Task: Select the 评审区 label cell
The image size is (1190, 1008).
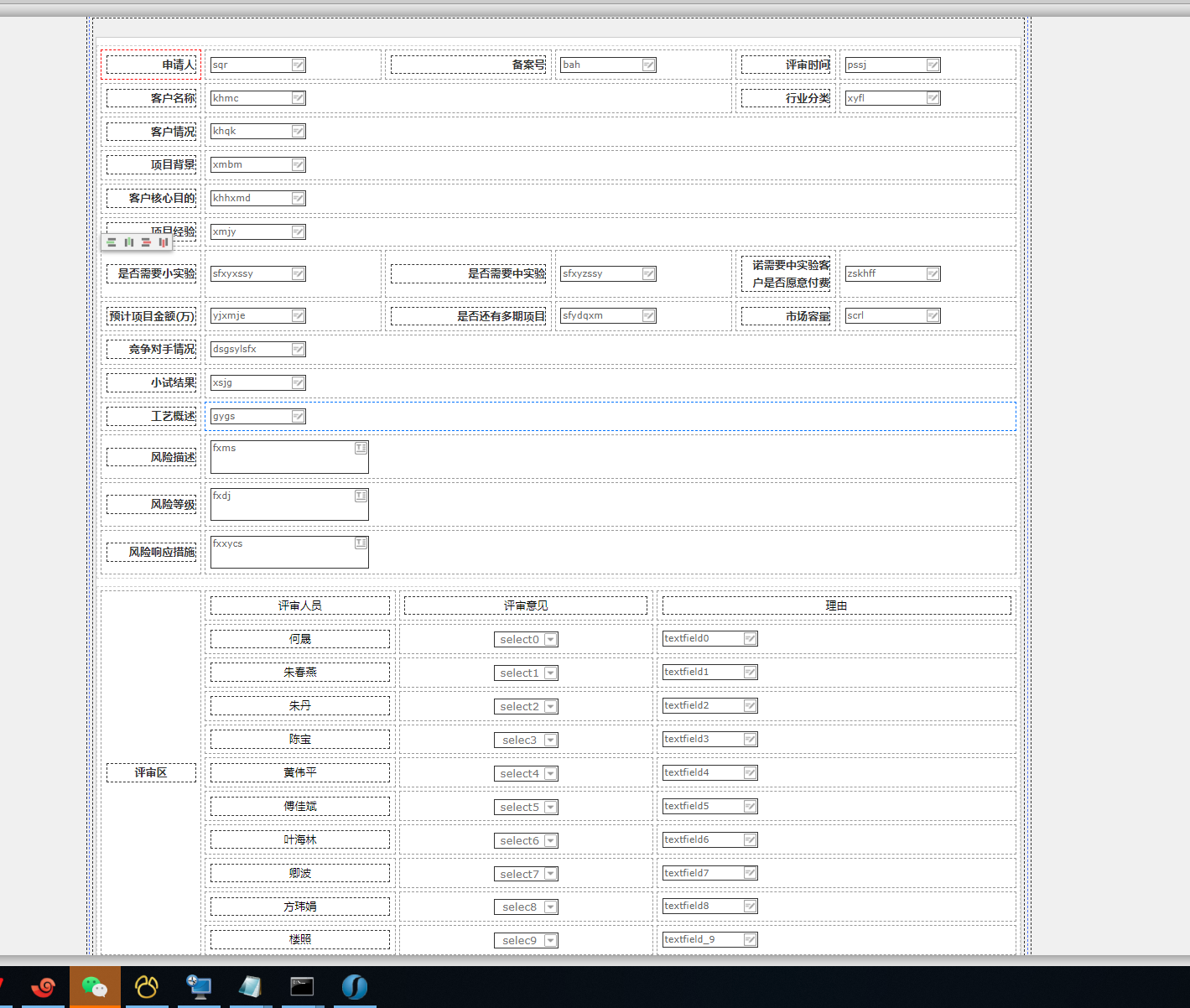Action: [x=151, y=772]
